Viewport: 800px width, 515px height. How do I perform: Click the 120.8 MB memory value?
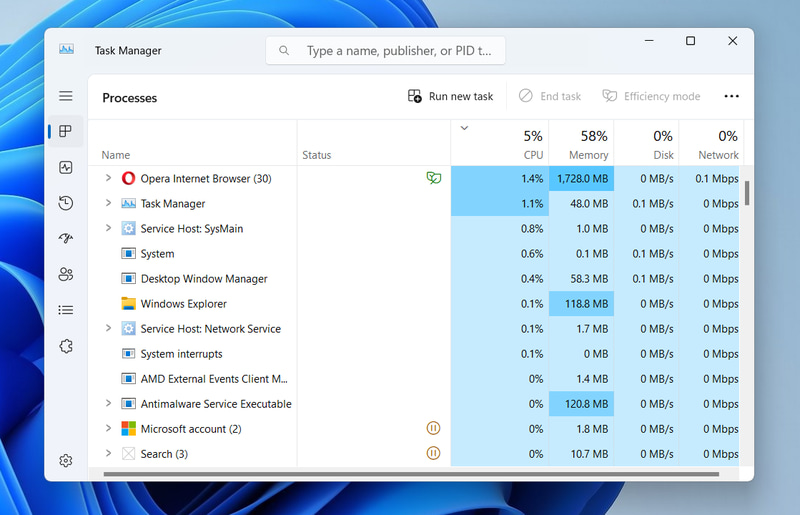(x=586, y=404)
